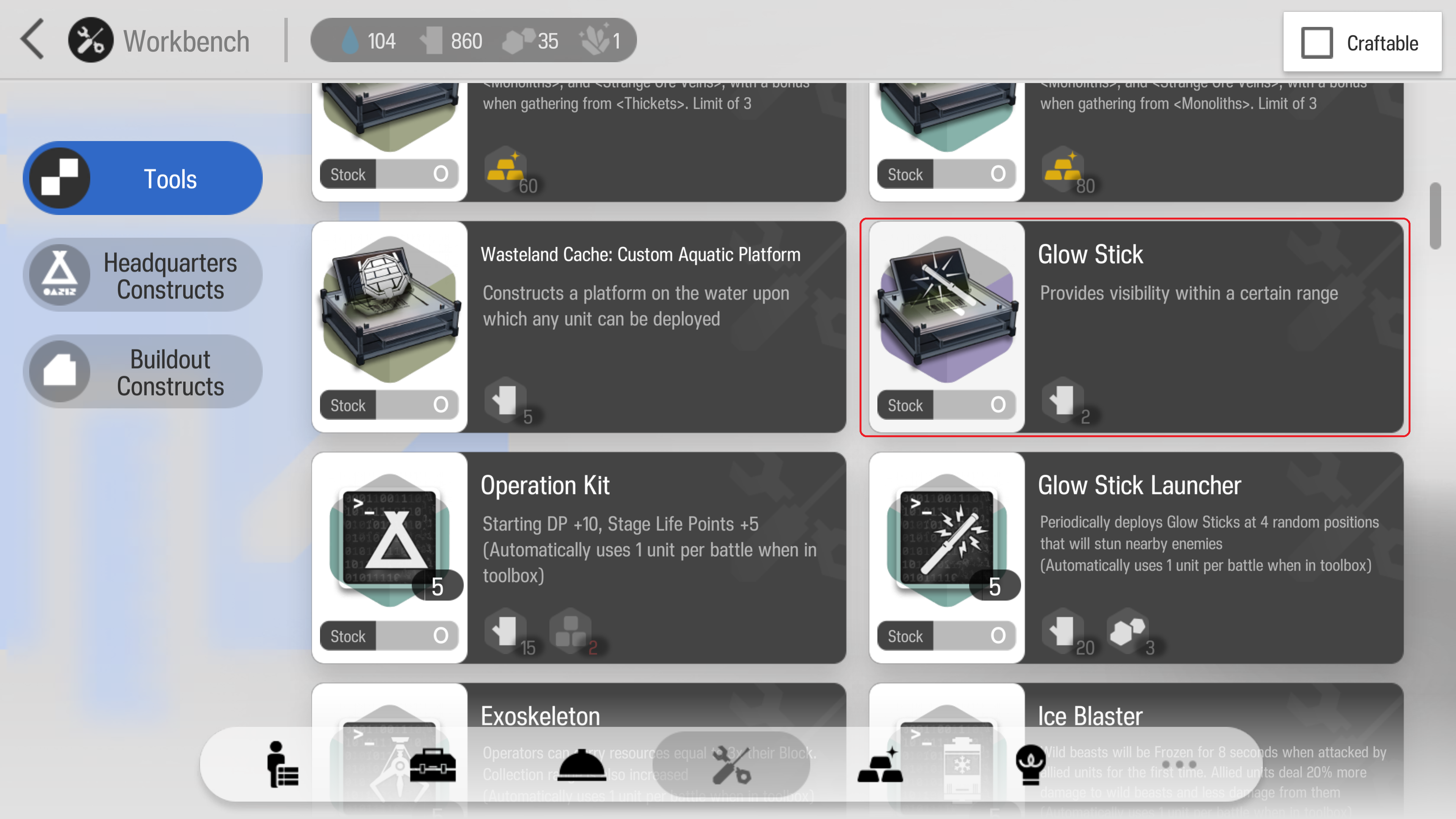Select the Ice Blaster recipe title
Image resolution: width=1456 pixels, height=819 pixels.
pyautogui.click(x=1090, y=716)
